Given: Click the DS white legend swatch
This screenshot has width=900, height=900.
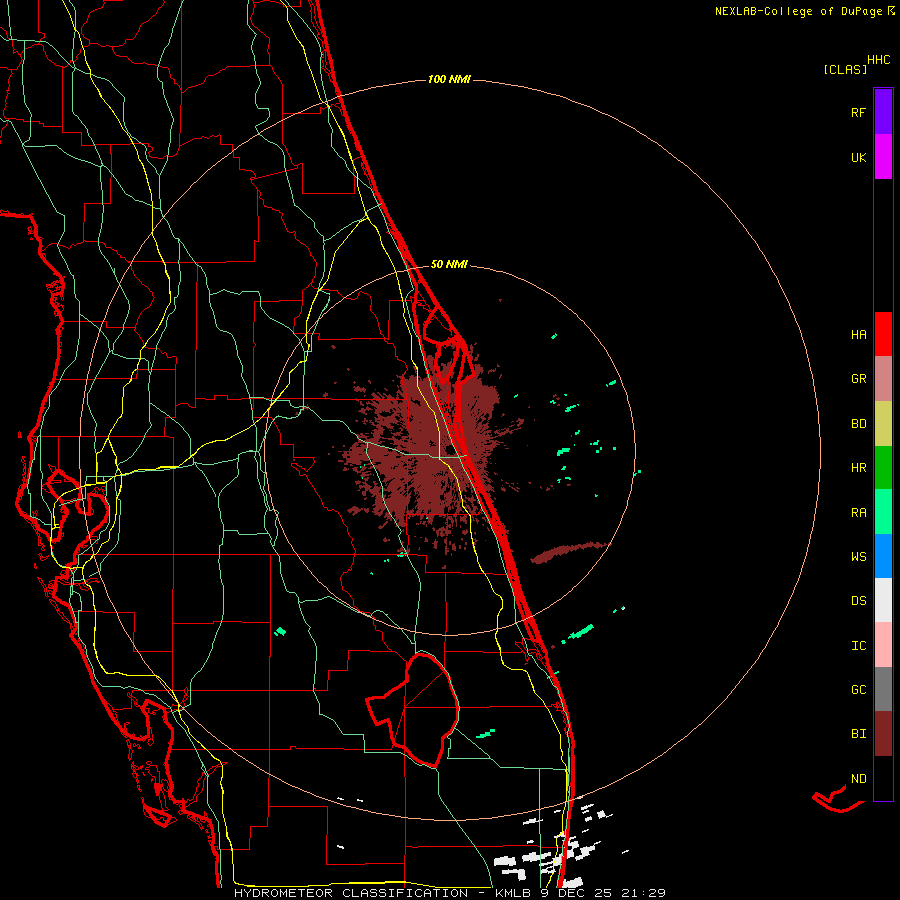Looking at the screenshot, I should [883, 600].
